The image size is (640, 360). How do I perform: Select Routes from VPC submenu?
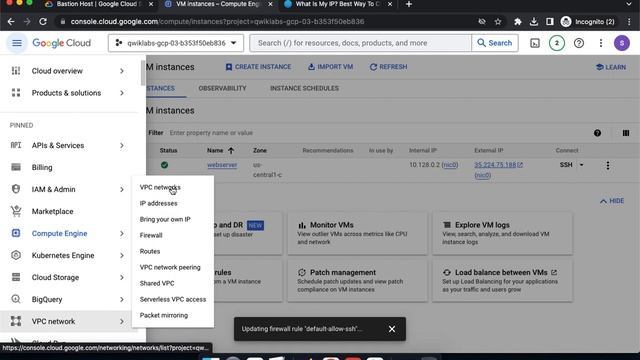coord(150,251)
